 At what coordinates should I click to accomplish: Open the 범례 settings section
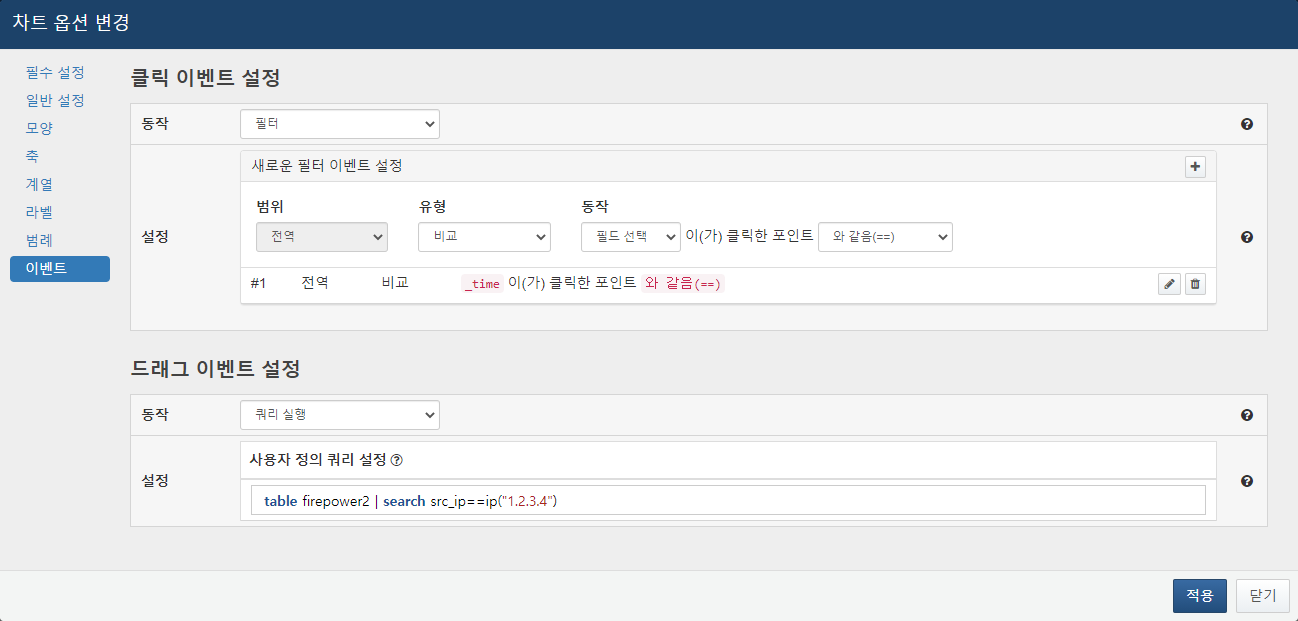click(x=39, y=241)
